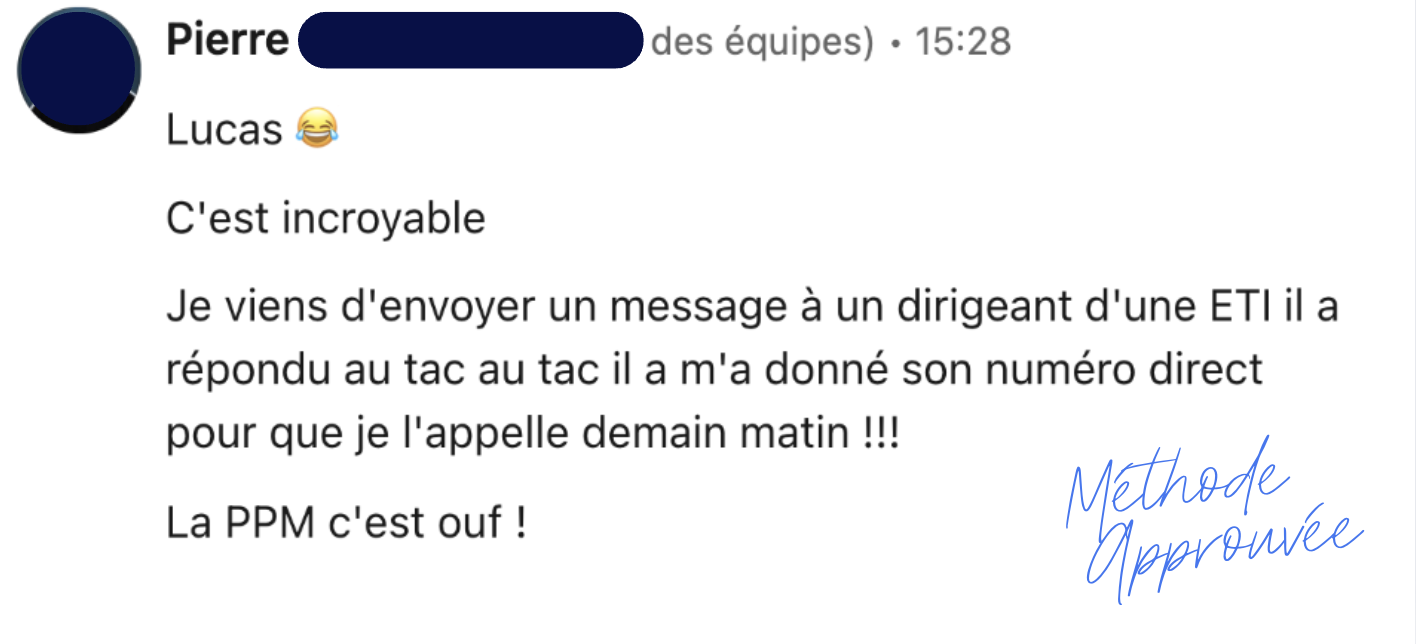Viewport: 1416px width, 644px height.
Task: Click the dot separator before the timestamp
Action: [x=893, y=43]
